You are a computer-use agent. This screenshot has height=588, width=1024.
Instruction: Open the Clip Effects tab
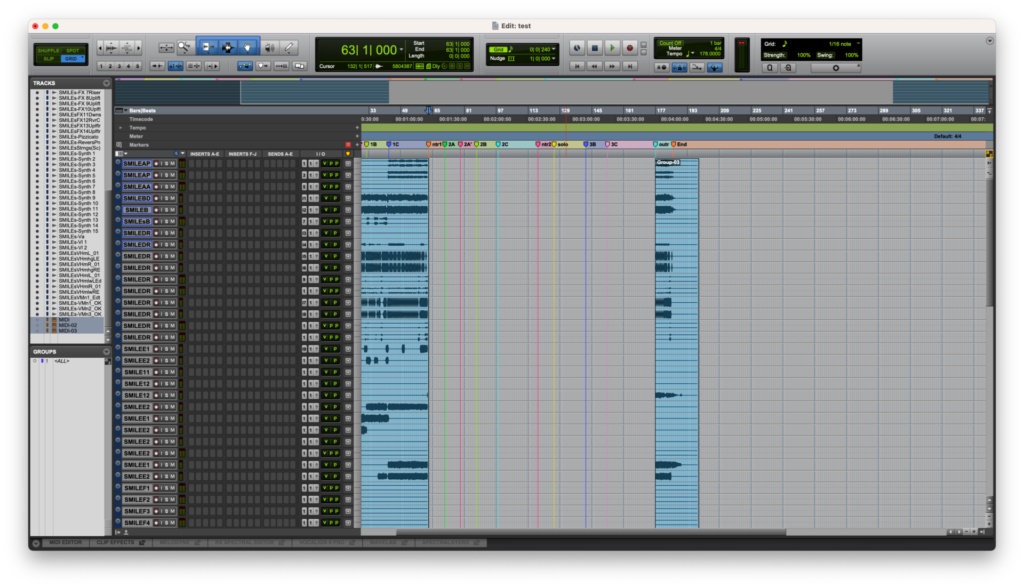coord(120,543)
